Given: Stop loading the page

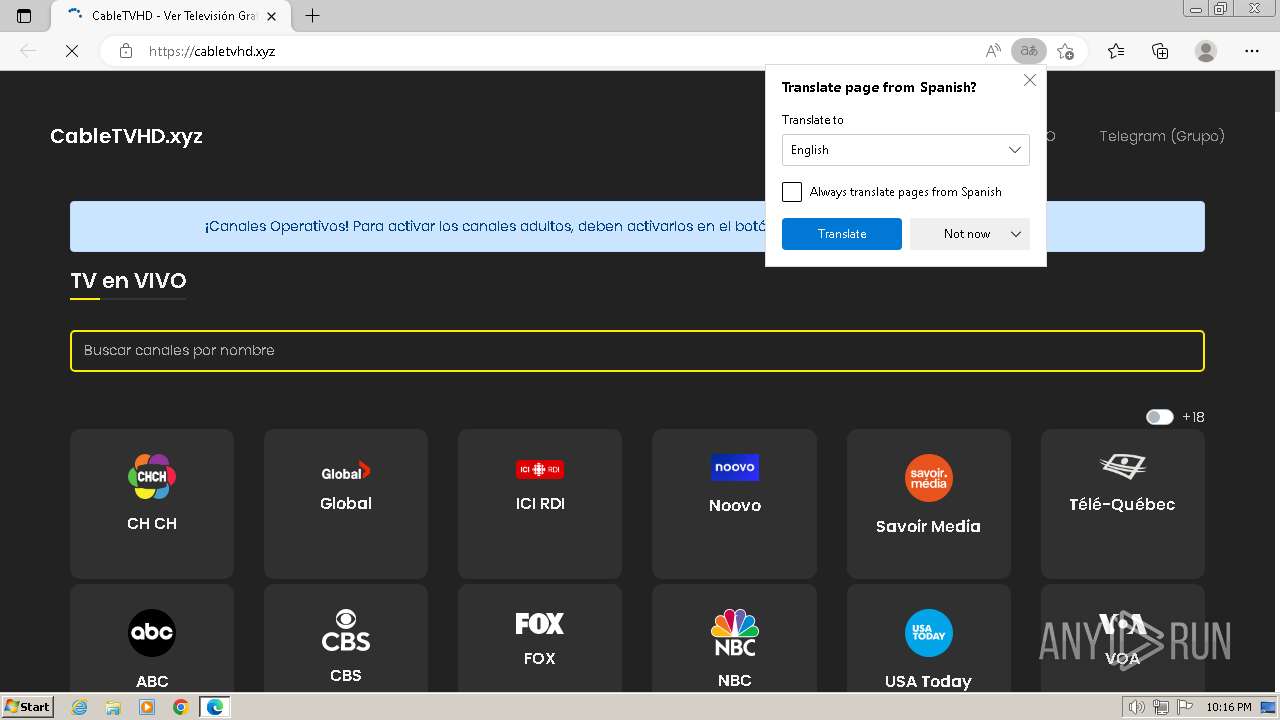Looking at the screenshot, I should [72, 51].
